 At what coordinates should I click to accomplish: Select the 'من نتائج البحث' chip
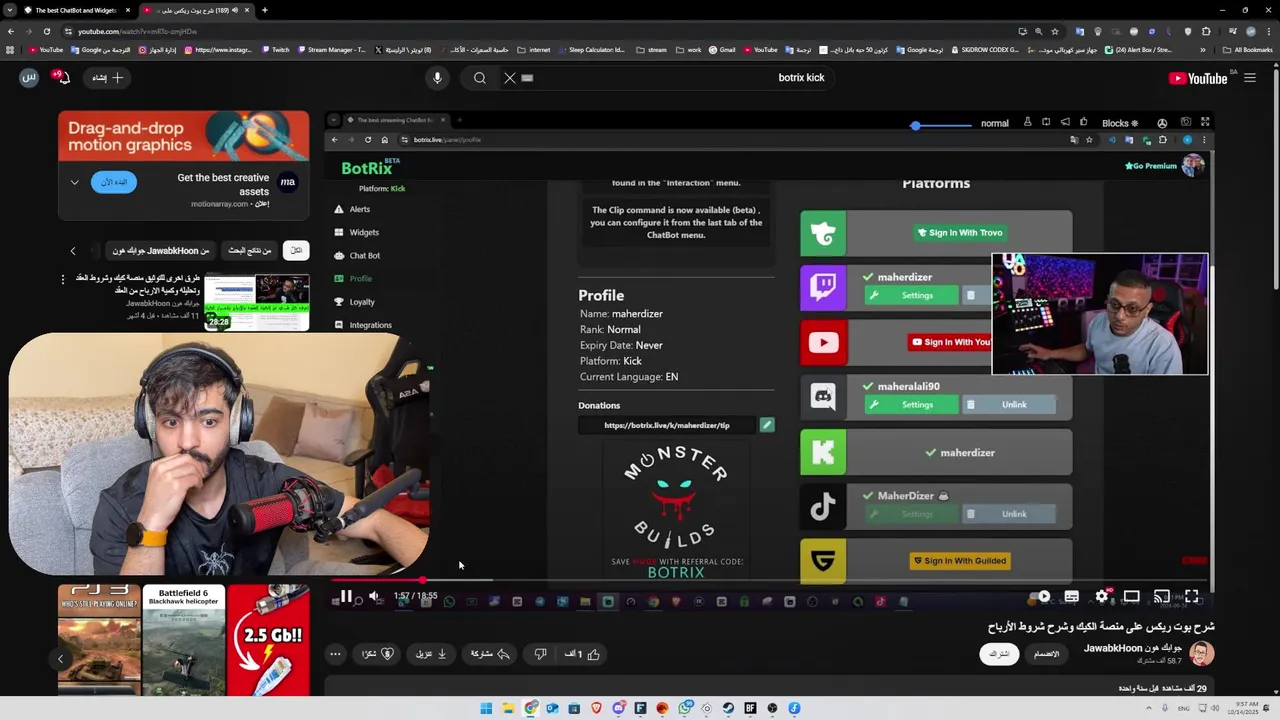pos(250,251)
